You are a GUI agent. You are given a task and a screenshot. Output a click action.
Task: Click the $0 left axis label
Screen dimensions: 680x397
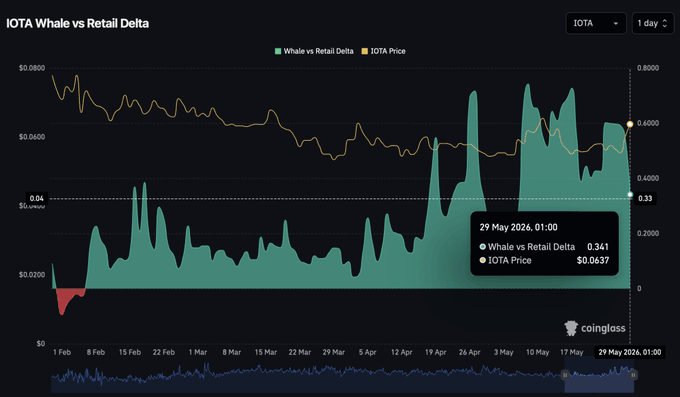pos(40,344)
